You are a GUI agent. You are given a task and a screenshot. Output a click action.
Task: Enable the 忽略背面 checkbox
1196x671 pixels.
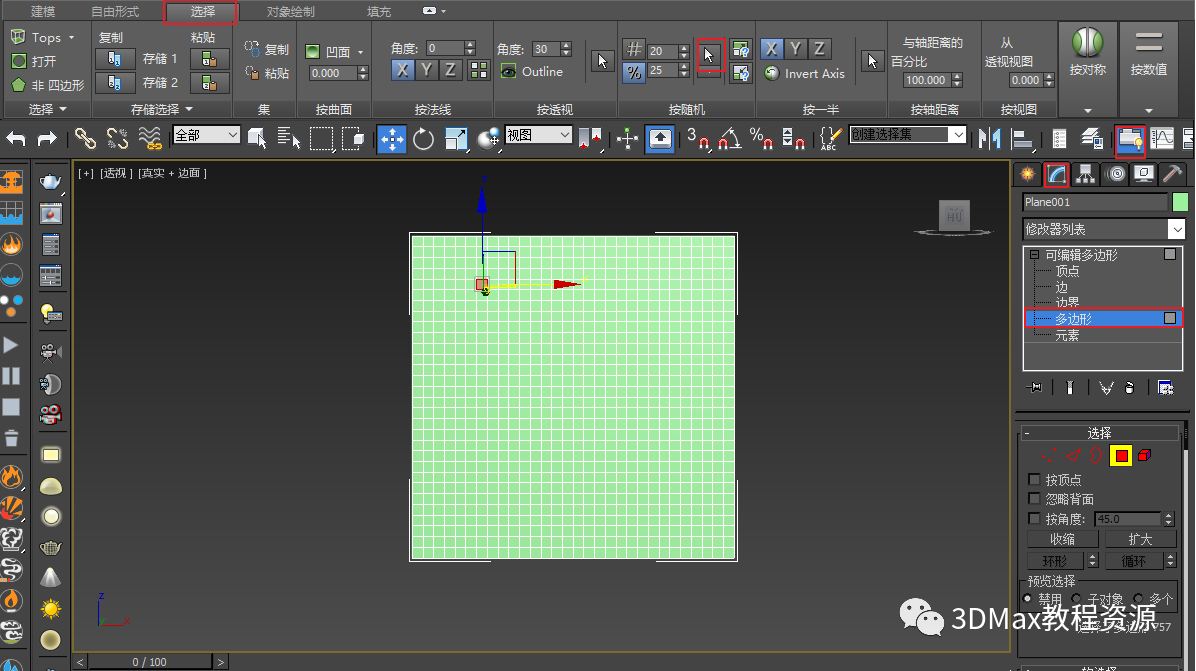click(1034, 499)
